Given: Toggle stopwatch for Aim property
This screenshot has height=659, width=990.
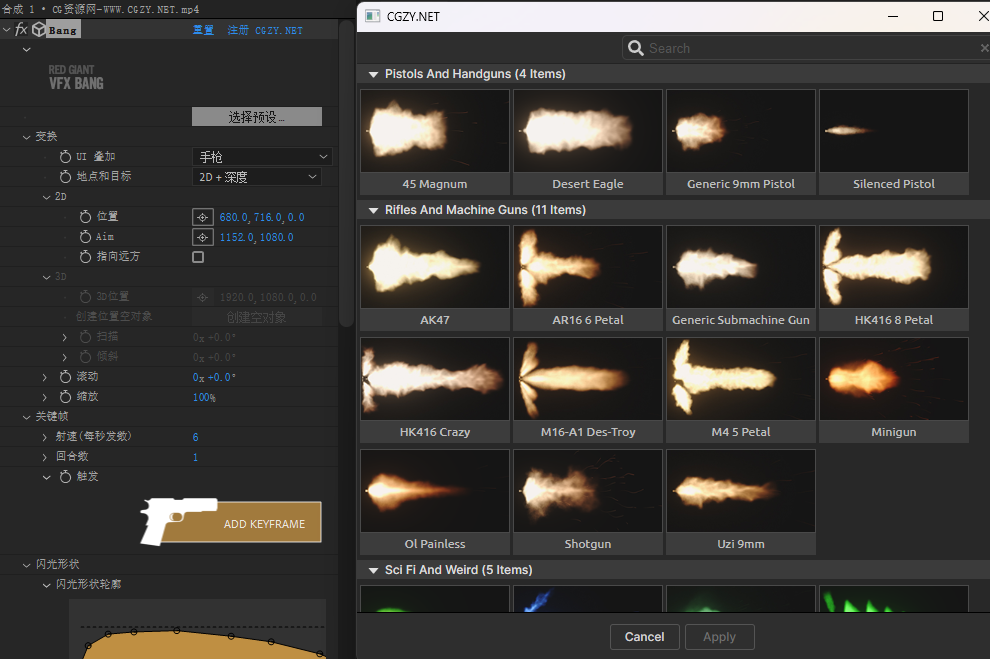Looking at the screenshot, I should 85,237.
